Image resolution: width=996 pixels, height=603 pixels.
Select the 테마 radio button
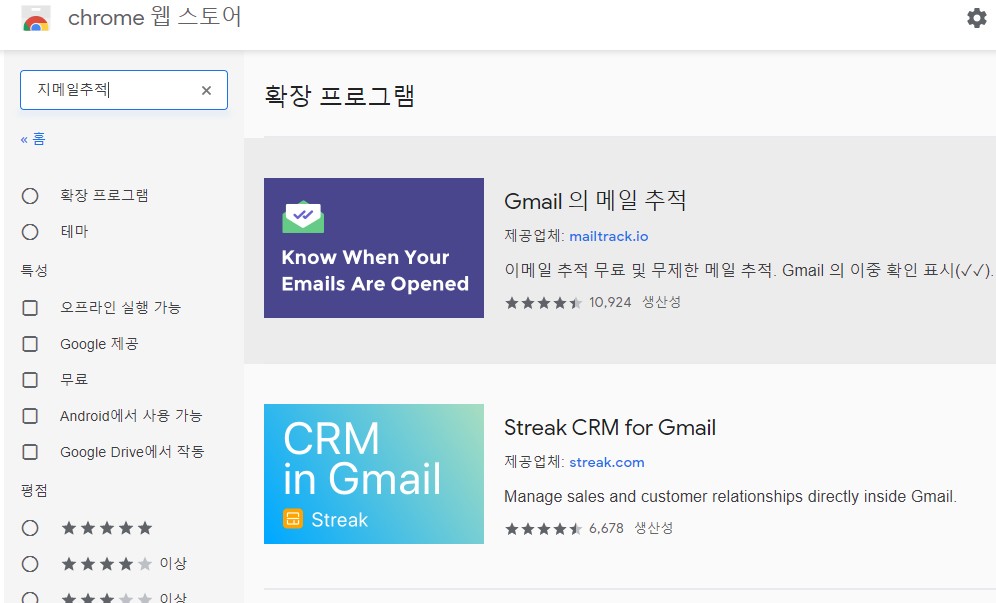pyautogui.click(x=30, y=232)
